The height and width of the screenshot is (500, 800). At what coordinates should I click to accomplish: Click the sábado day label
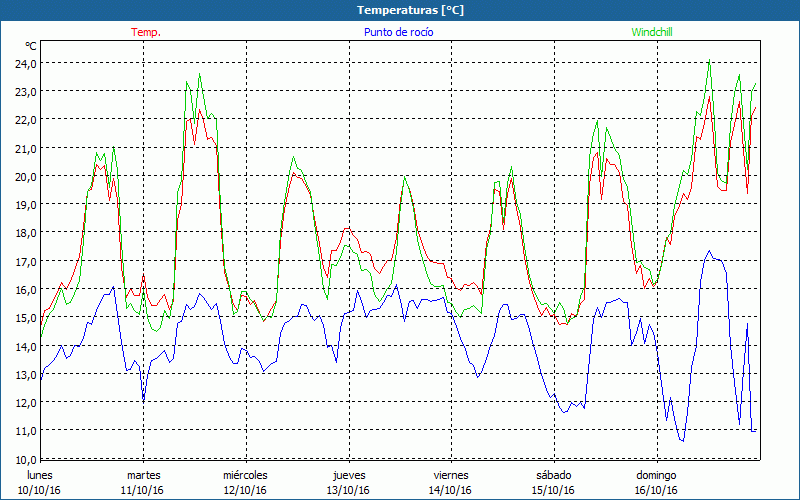pyautogui.click(x=553, y=475)
